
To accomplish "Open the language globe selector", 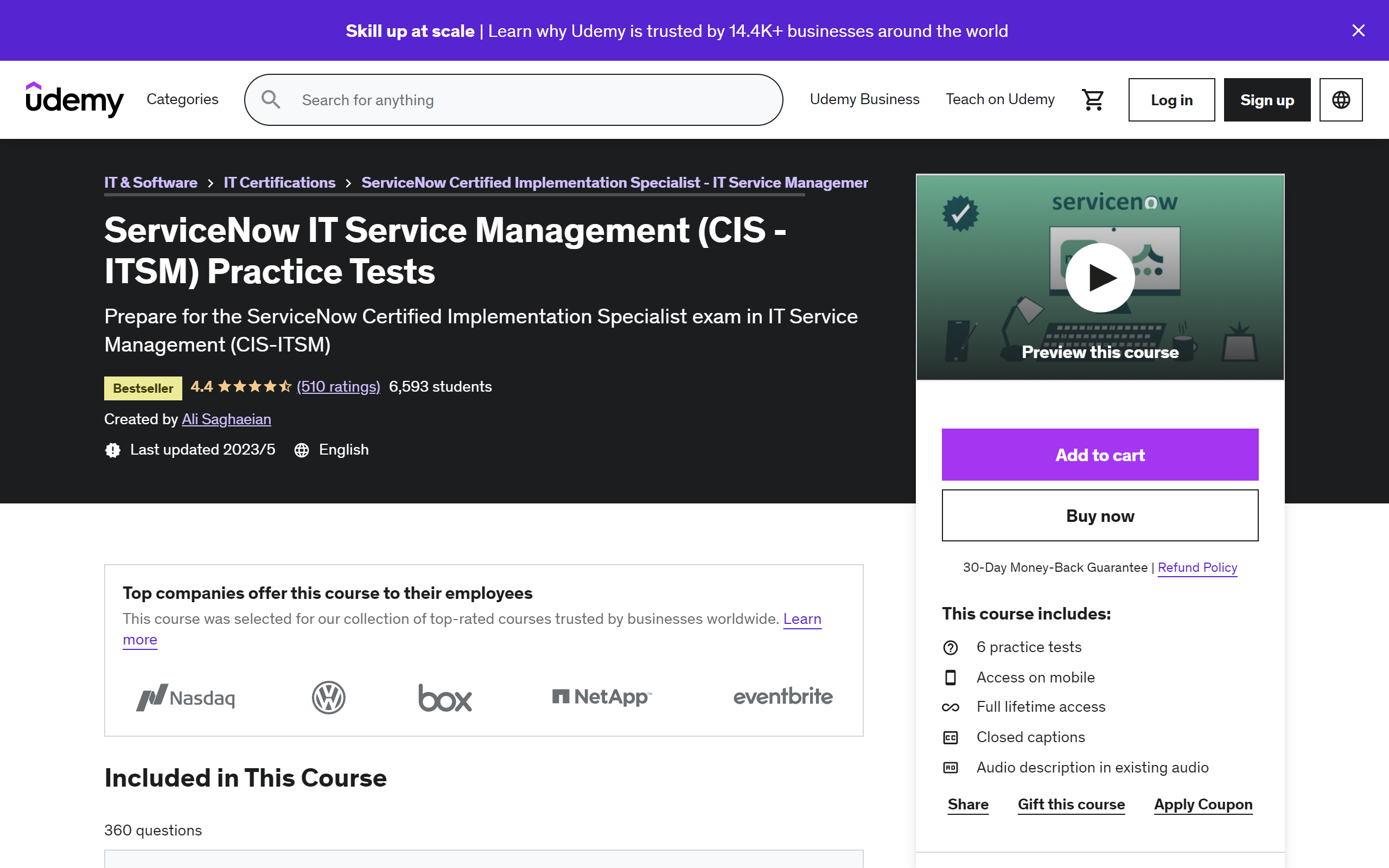I will (1341, 100).
